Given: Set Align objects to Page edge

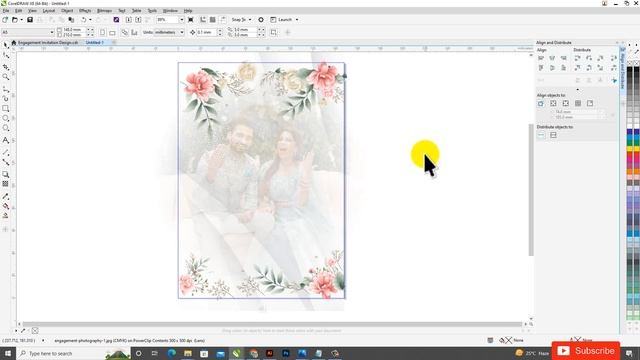Looking at the screenshot, I should [553, 104].
